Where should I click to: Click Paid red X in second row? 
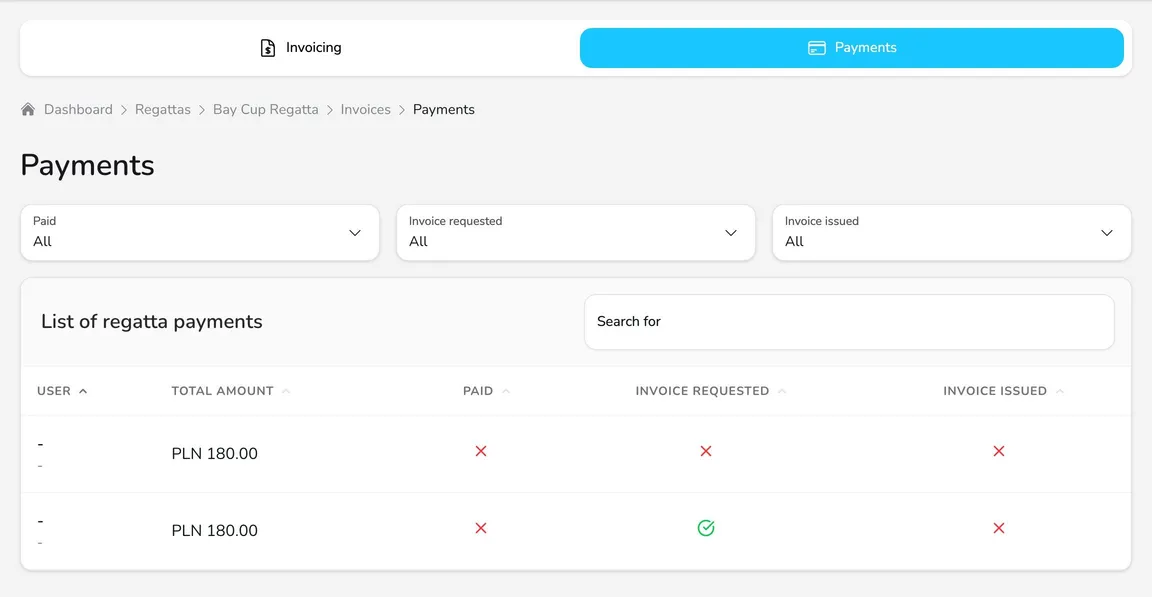pyautogui.click(x=481, y=528)
